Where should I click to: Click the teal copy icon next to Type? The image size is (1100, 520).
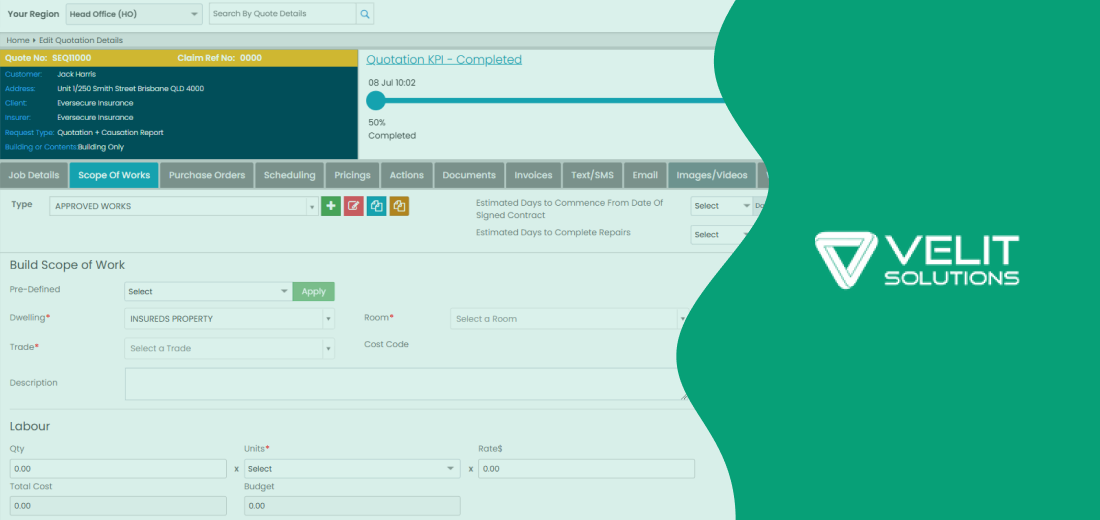376,206
